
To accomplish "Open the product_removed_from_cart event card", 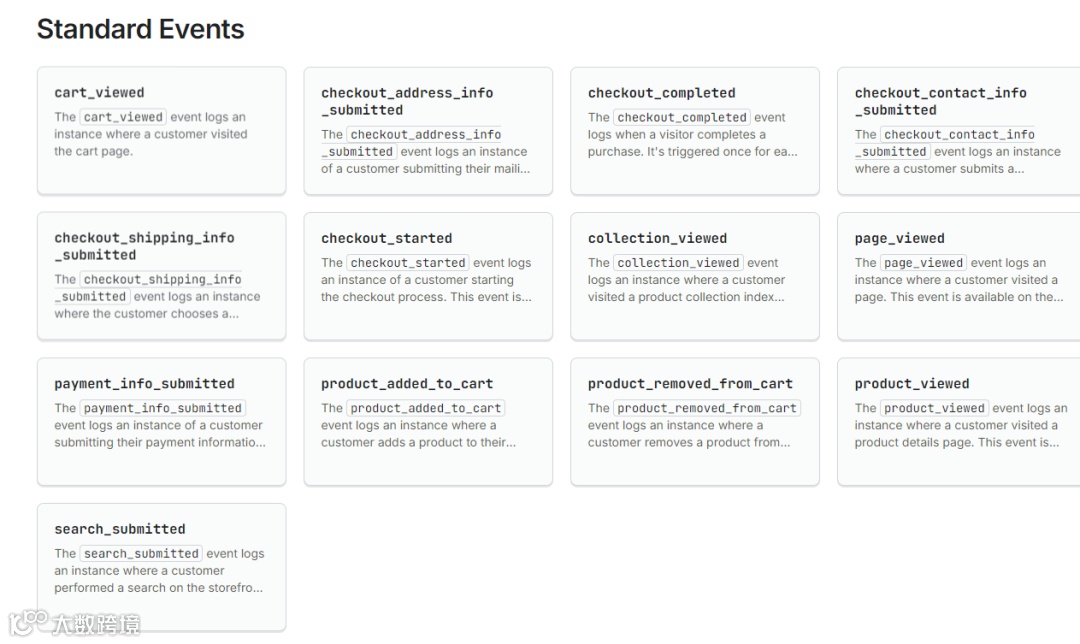I will [x=695, y=420].
